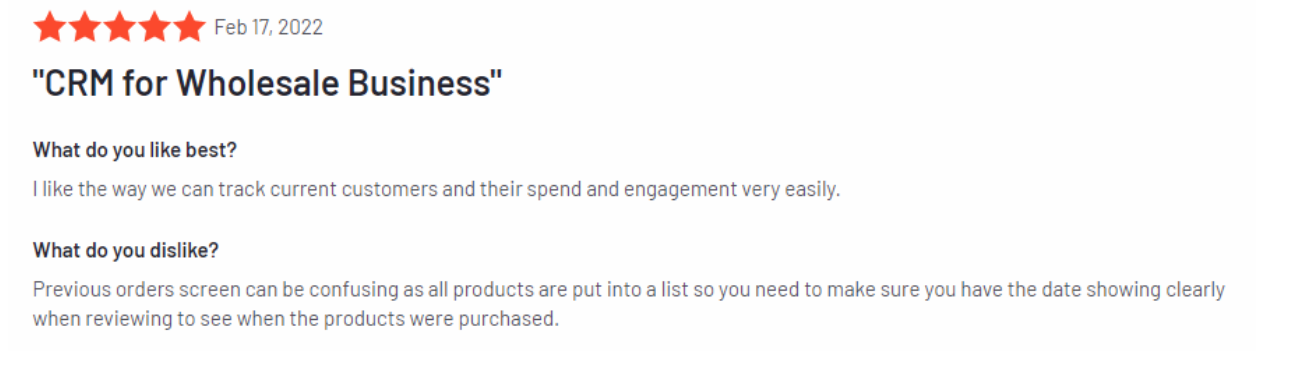Click the "What do you dislike?" heading
This screenshot has width=1296, height=368.
(x=125, y=250)
